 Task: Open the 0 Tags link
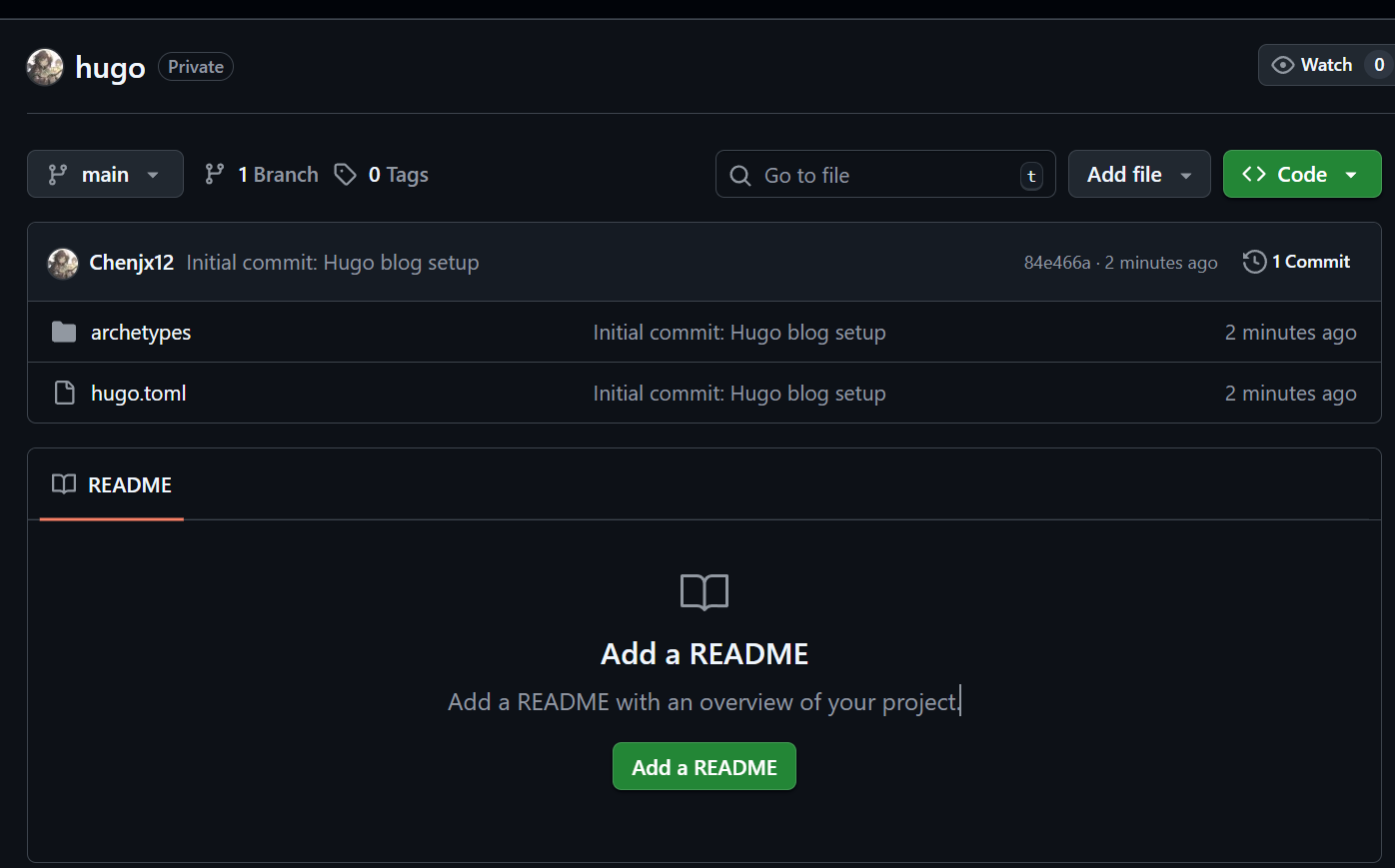[382, 174]
